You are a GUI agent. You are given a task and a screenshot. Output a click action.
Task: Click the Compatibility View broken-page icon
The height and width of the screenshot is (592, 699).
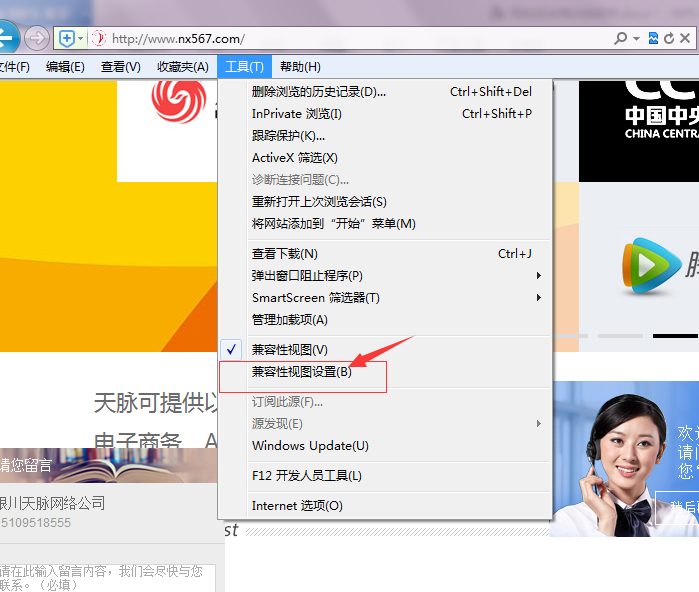(x=653, y=39)
